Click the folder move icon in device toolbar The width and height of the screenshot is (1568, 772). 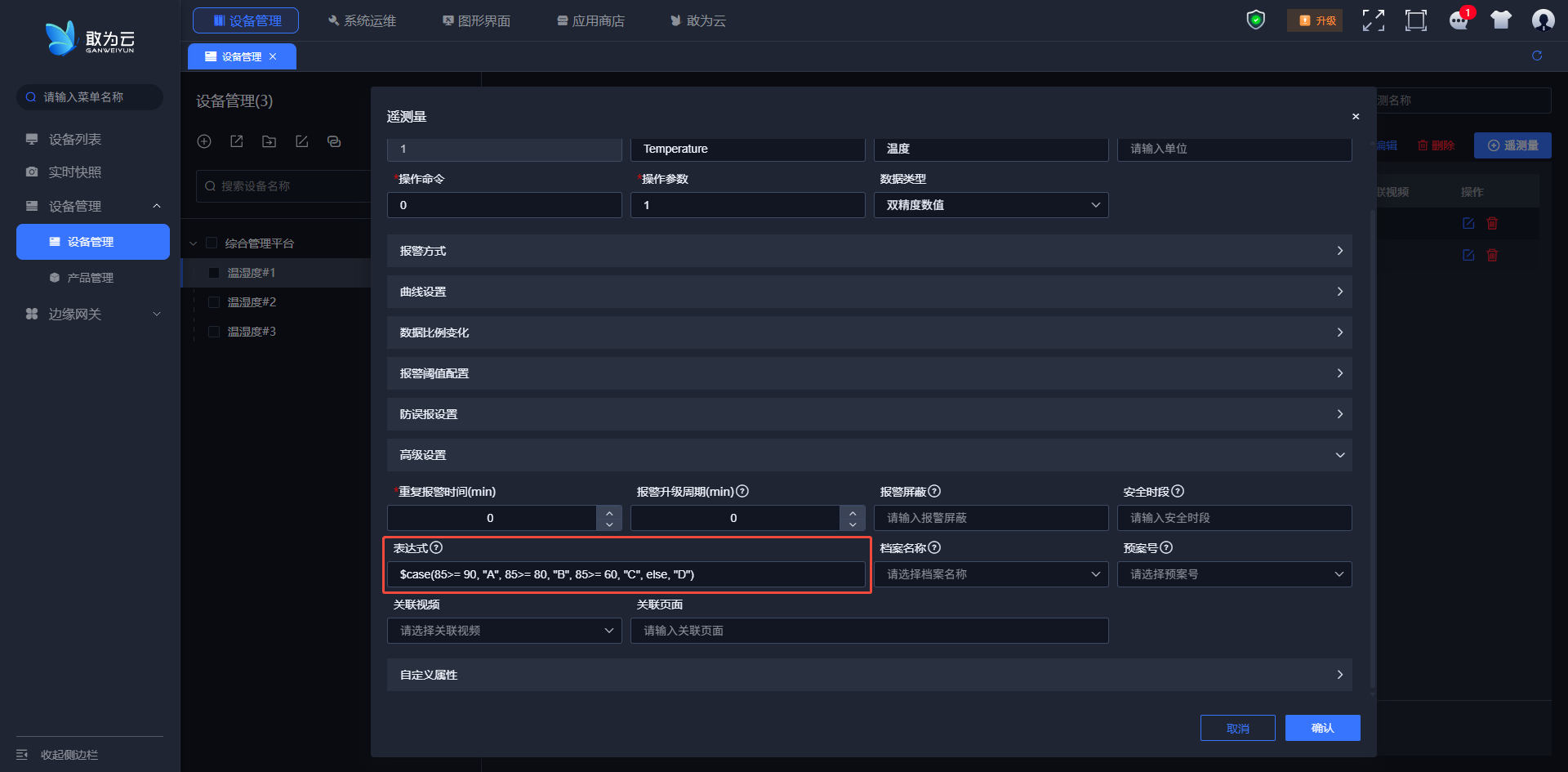(269, 141)
